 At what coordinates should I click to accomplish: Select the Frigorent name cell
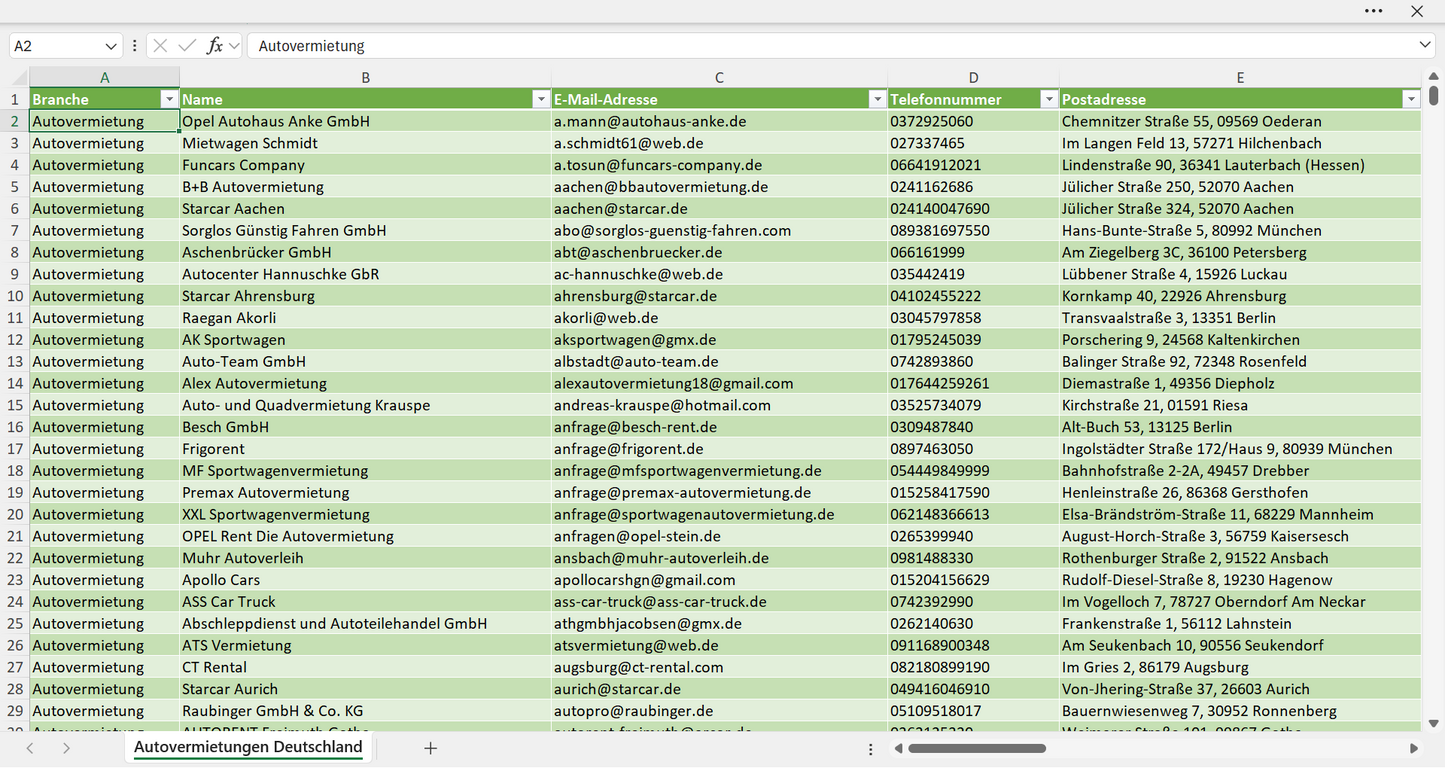coord(366,449)
